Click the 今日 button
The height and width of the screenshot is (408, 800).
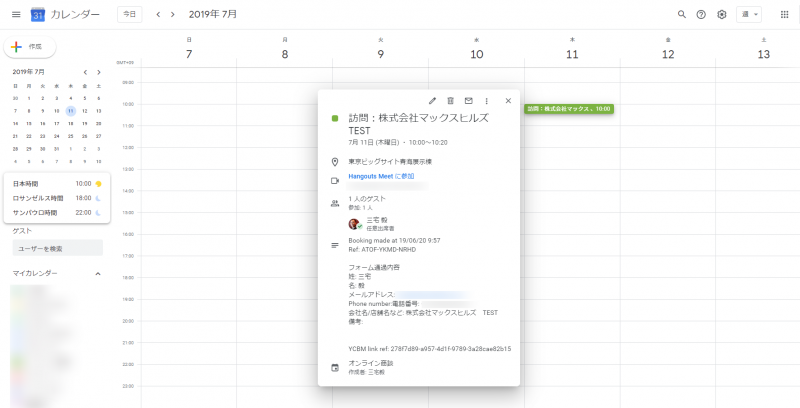point(129,15)
